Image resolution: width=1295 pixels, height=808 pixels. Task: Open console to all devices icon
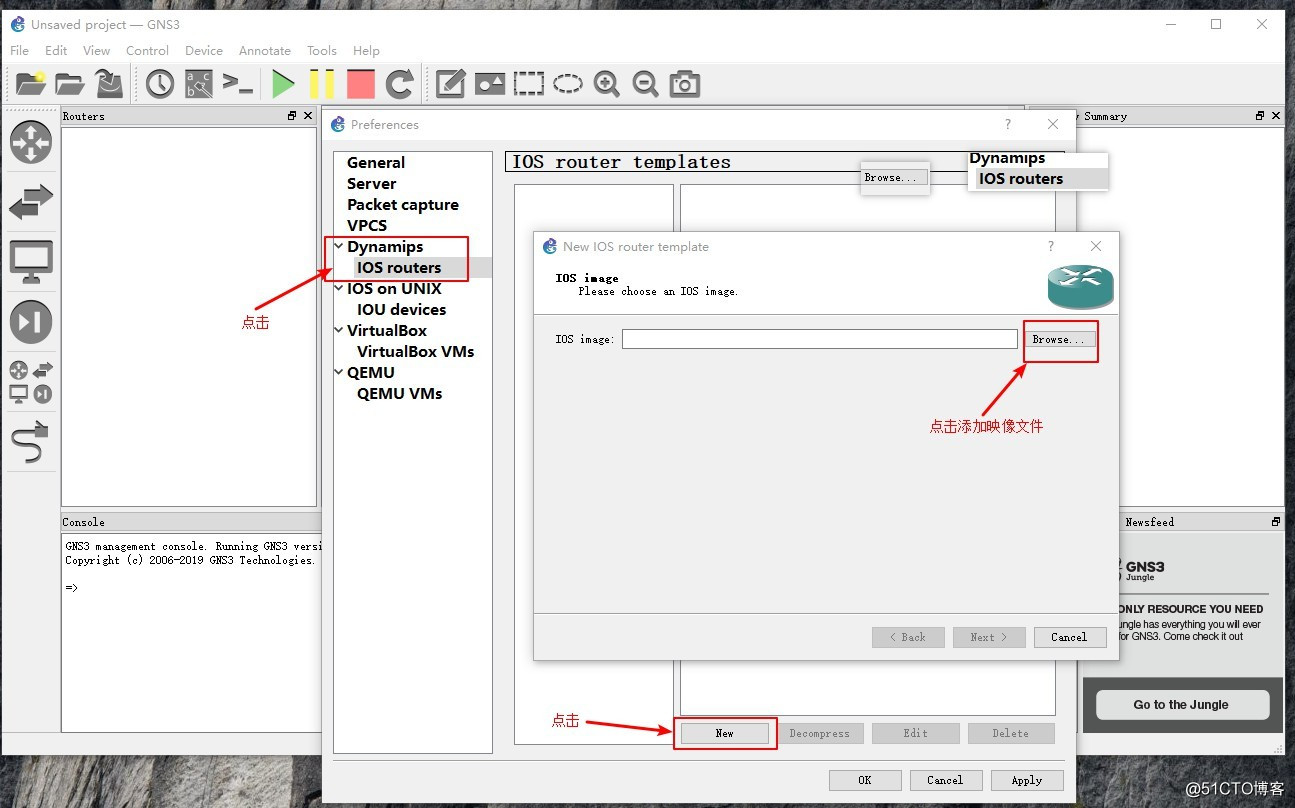click(x=238, y=84)
